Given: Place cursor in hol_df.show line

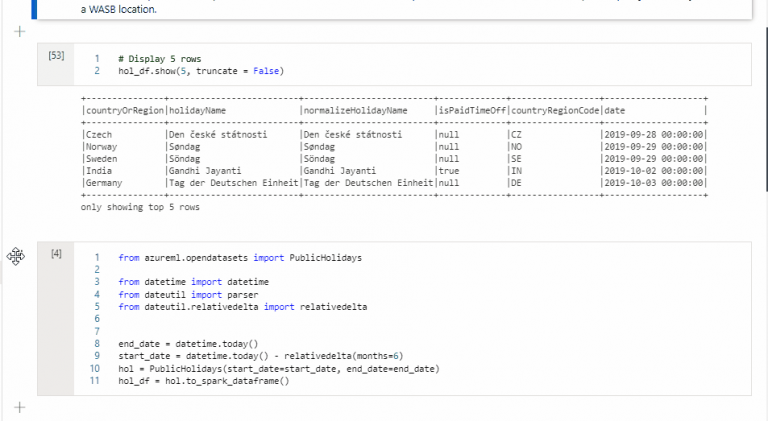Looking at the screenshot, I should click(201, 71).
